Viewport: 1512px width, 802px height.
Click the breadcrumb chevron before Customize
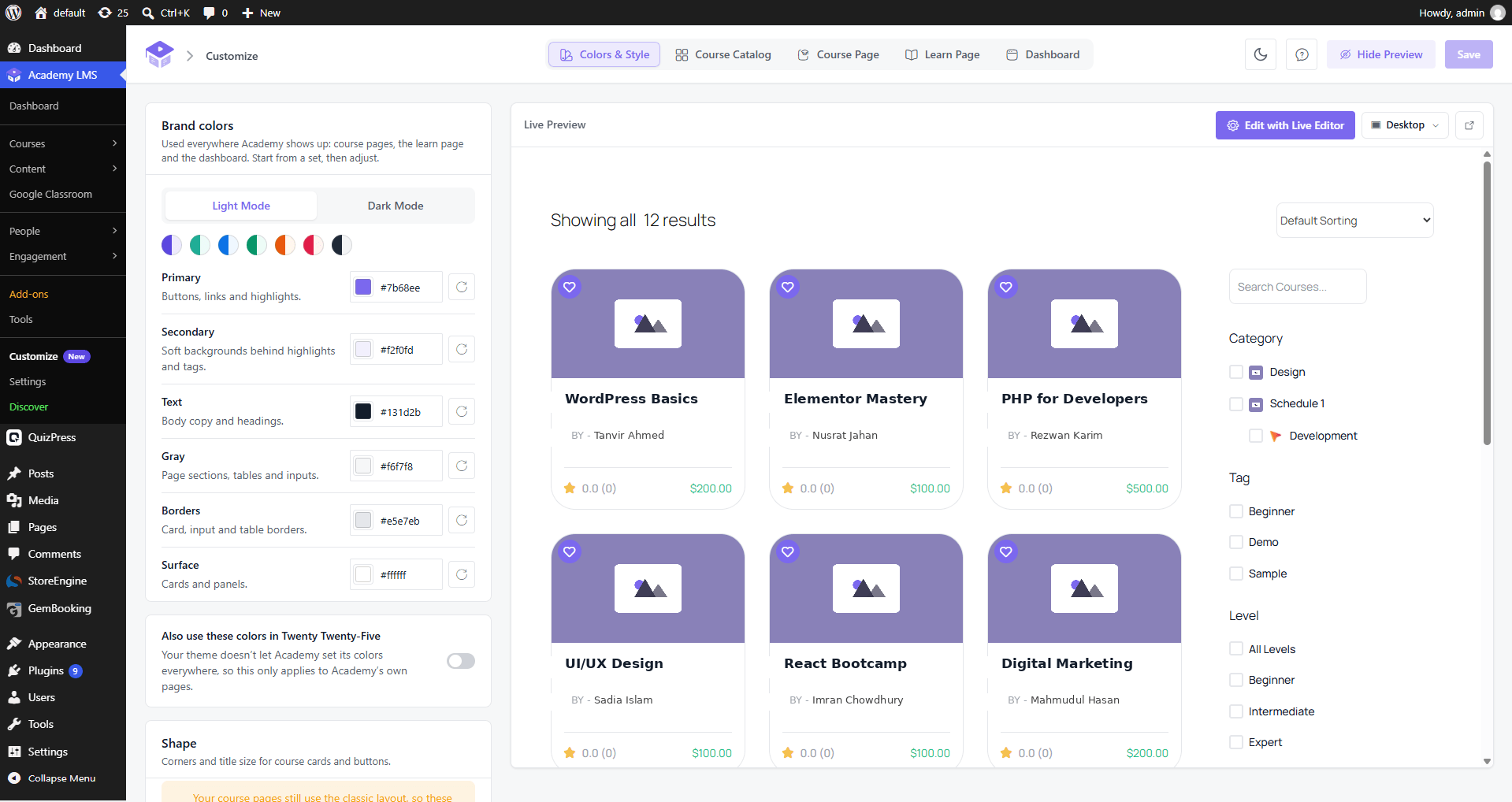190,56
